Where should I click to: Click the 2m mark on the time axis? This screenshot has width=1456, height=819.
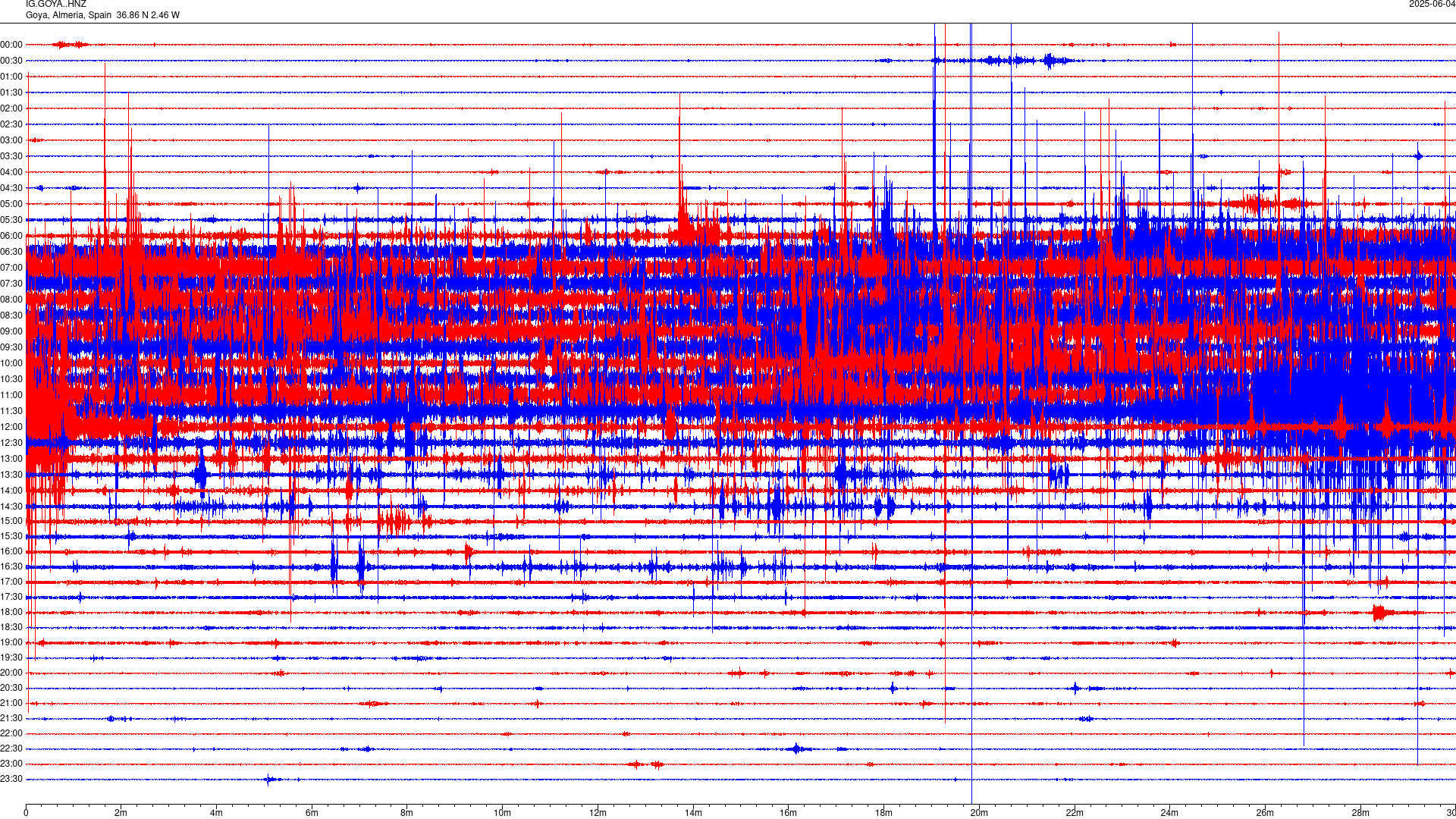[x=121, y=813]
